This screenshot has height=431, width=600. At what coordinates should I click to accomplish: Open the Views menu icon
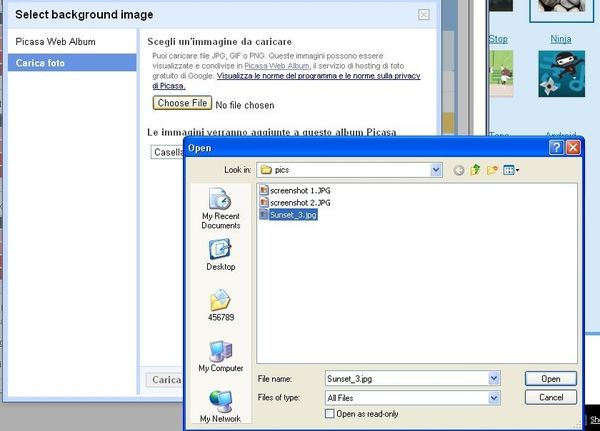(x=511, y=170)
